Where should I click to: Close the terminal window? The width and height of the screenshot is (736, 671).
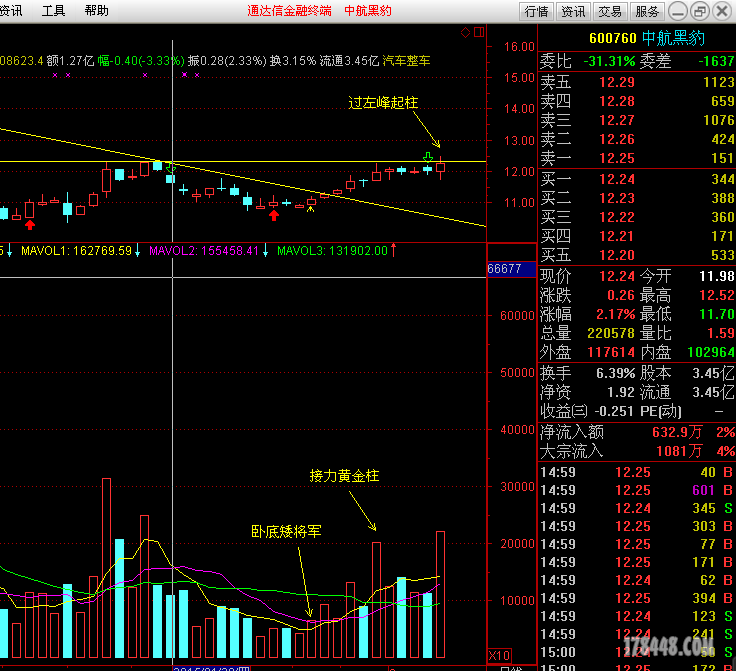click(x=722, y=11)
